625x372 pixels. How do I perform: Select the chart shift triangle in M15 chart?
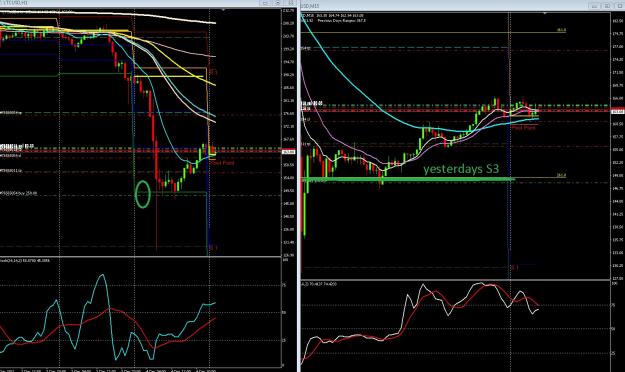(x=545, y=13)
